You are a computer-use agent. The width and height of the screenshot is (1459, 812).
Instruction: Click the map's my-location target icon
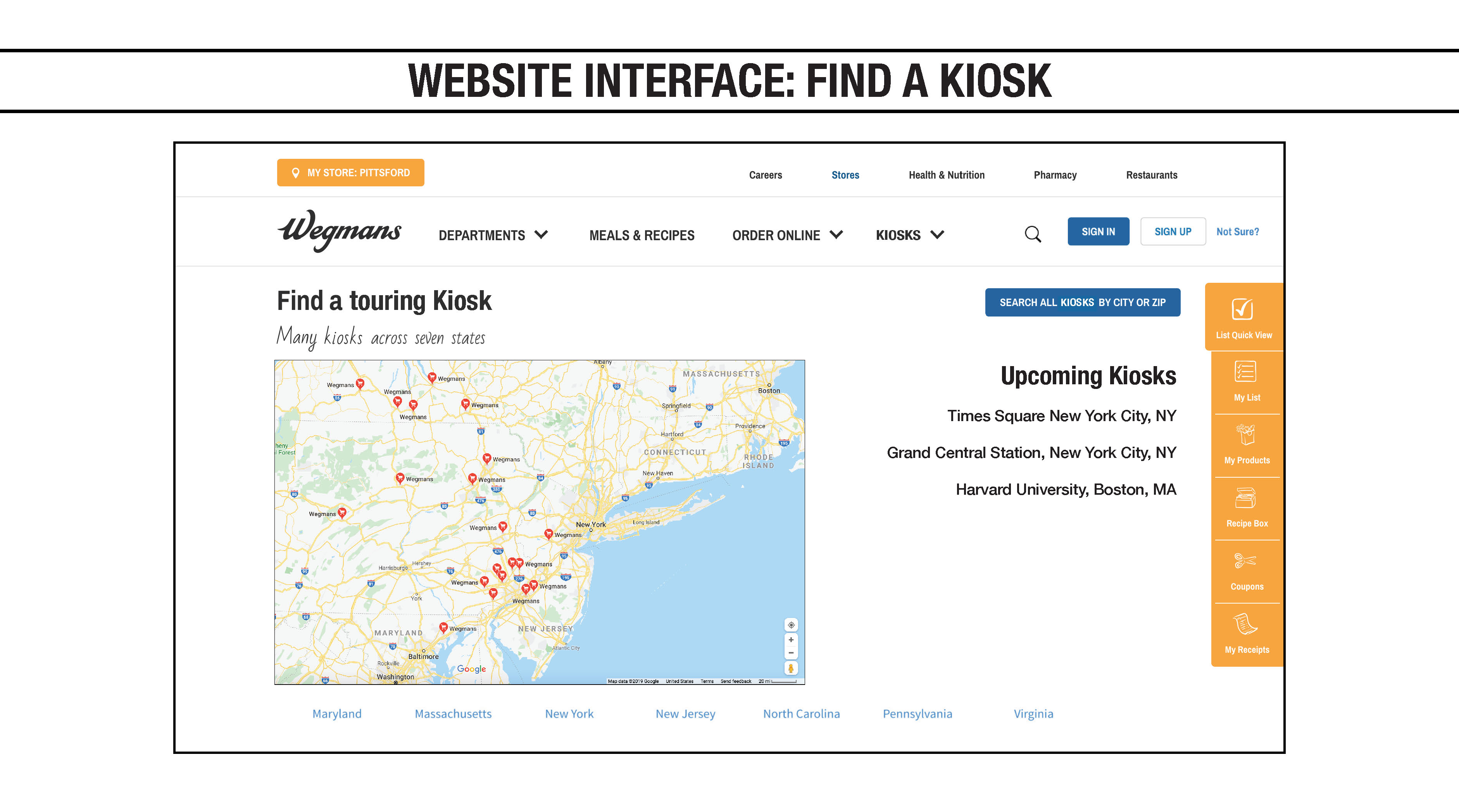point(791,625)
